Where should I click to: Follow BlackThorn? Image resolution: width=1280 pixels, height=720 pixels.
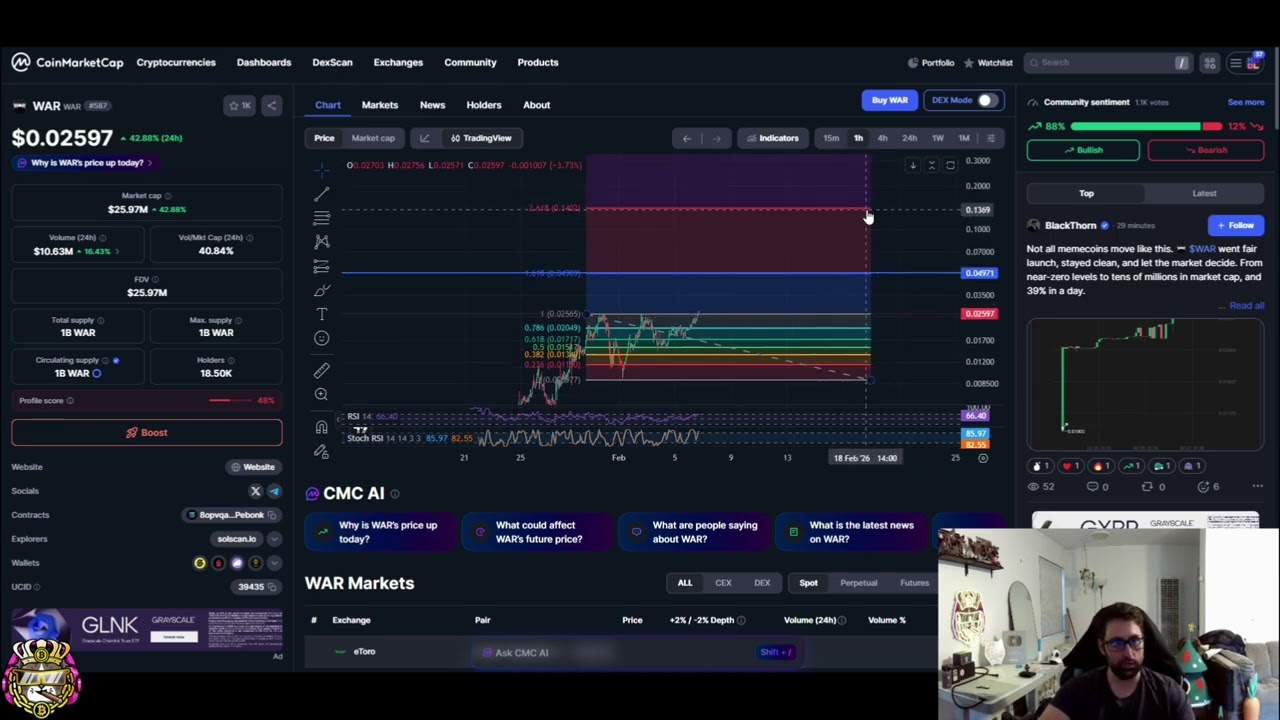(1236, 226)
